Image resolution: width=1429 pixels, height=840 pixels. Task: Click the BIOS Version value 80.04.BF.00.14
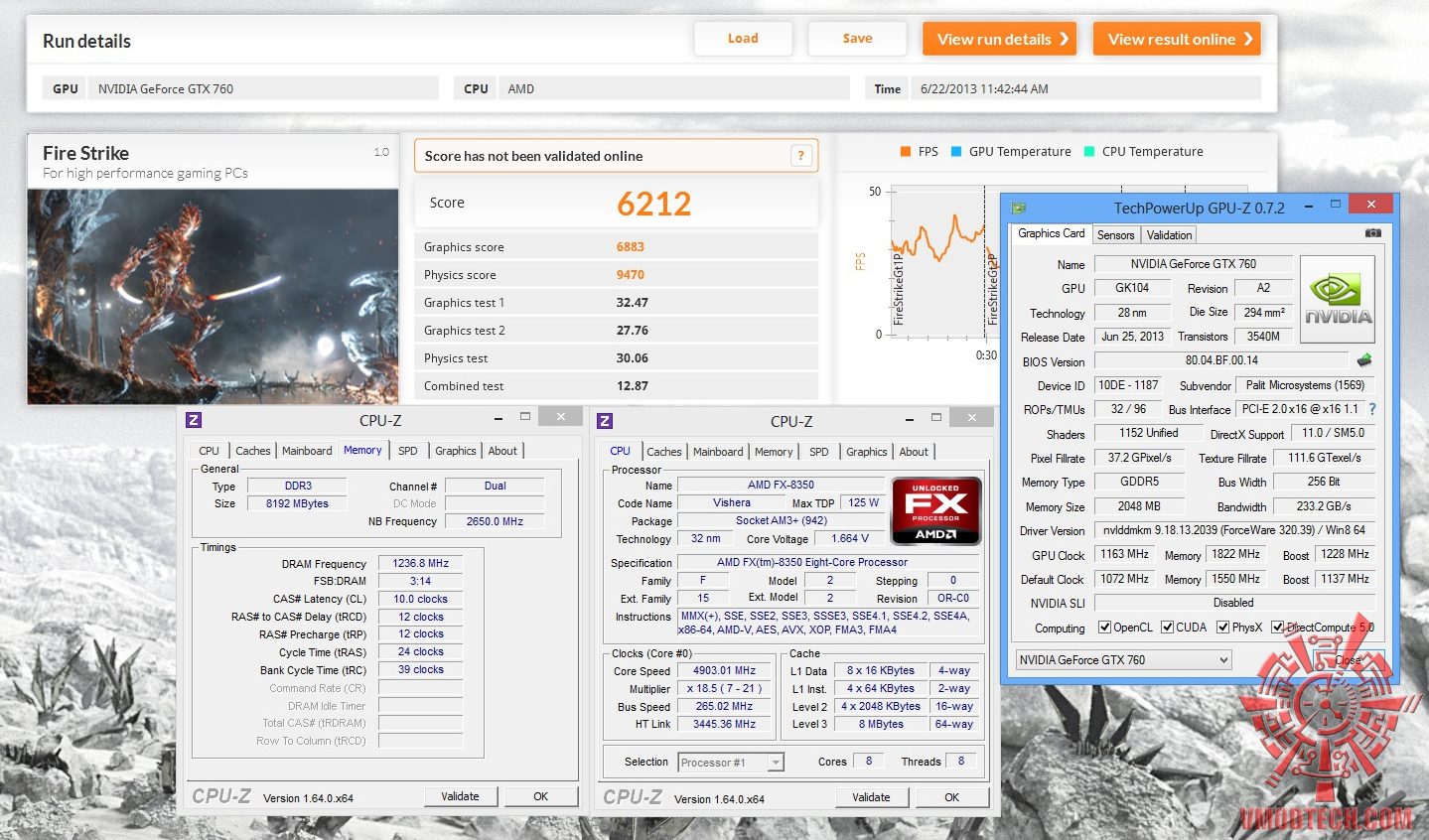pyautogui.click(x=1221, y=360)
